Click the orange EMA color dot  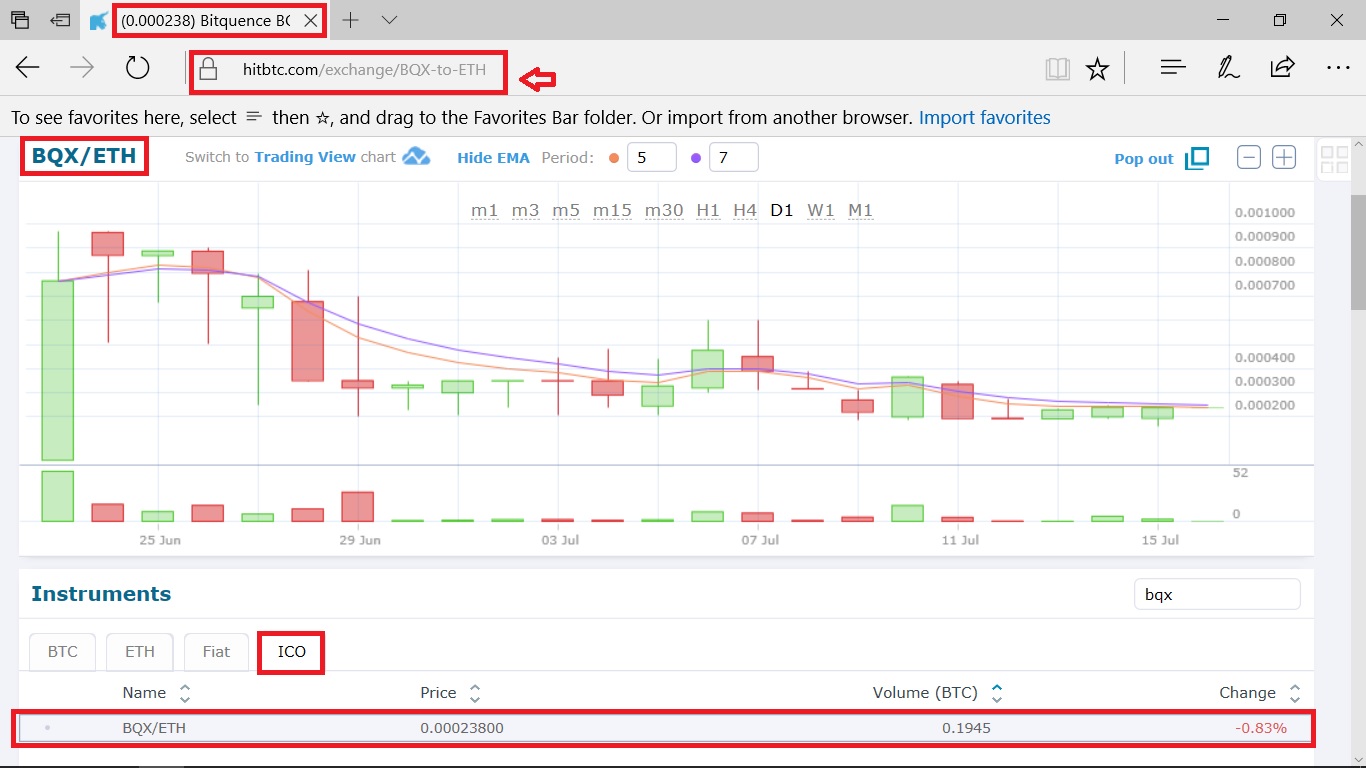(x=614, y=158)
